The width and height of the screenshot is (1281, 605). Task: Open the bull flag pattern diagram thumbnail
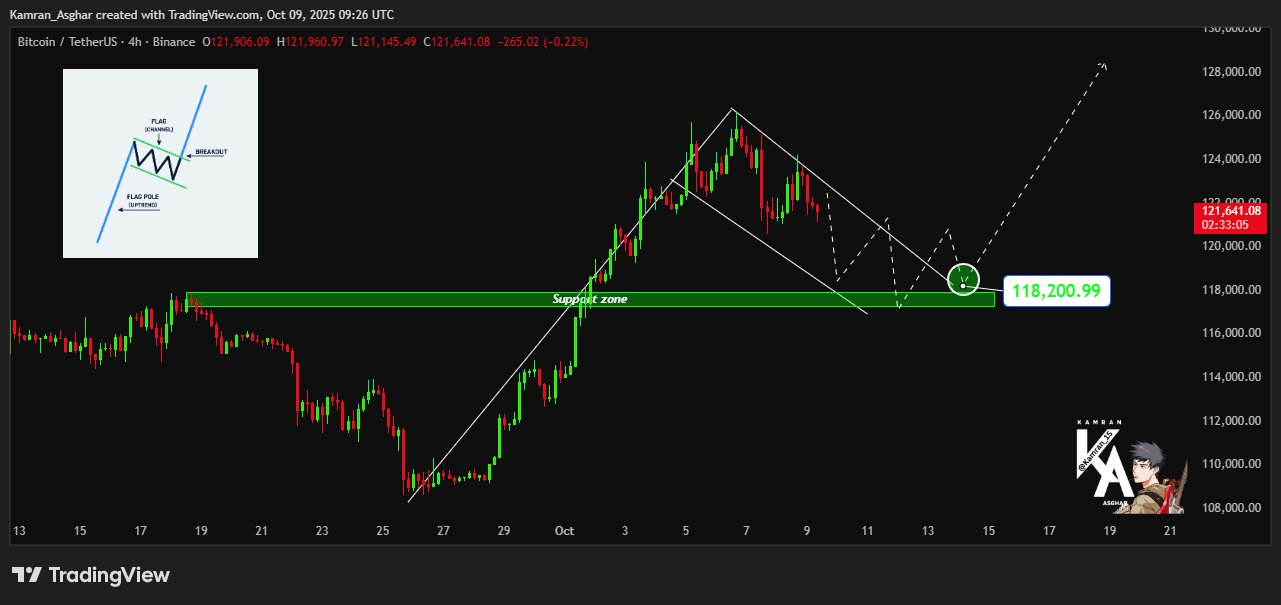(x=160, y=163)
